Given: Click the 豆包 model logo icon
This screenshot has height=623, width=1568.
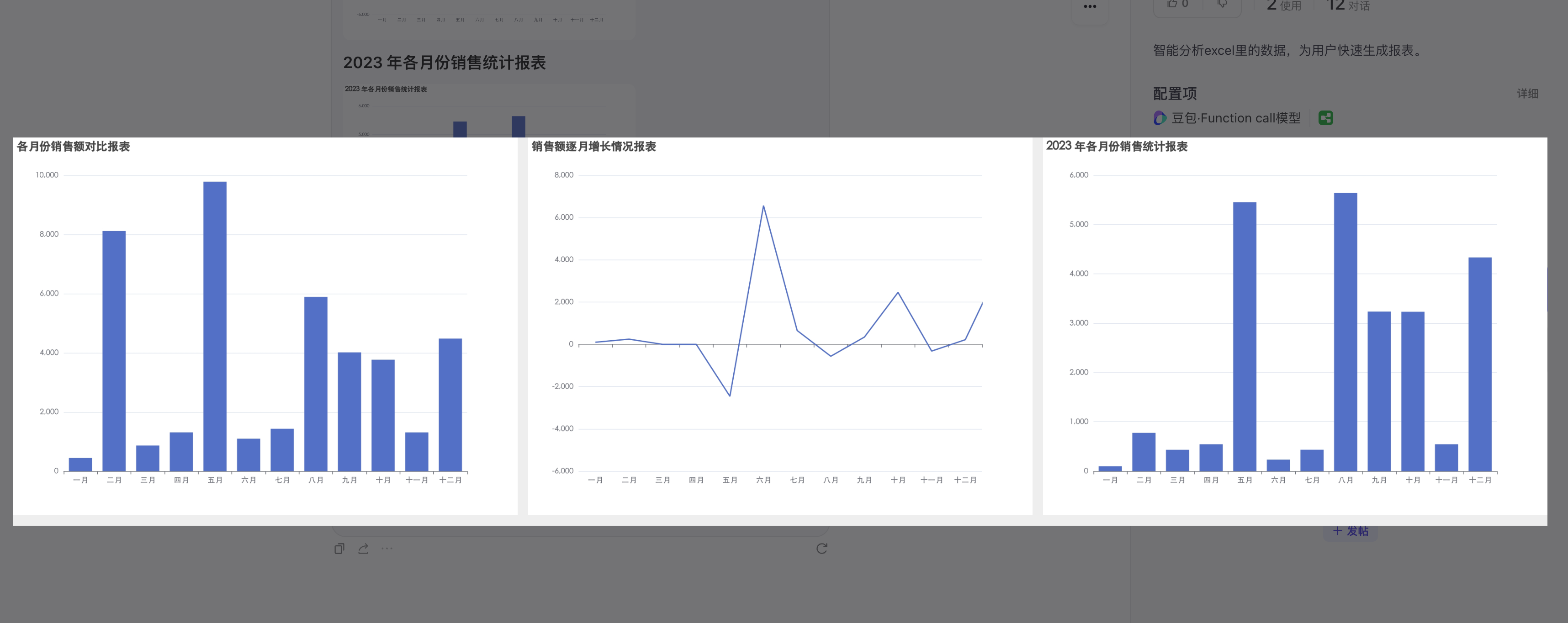Looking at the screenshot, I should (1160, 118).
